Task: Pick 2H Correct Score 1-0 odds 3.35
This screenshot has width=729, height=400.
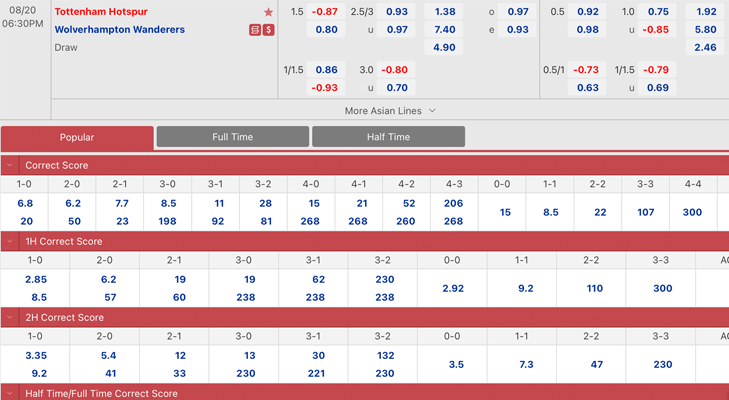Action: [x=36, y=356]
